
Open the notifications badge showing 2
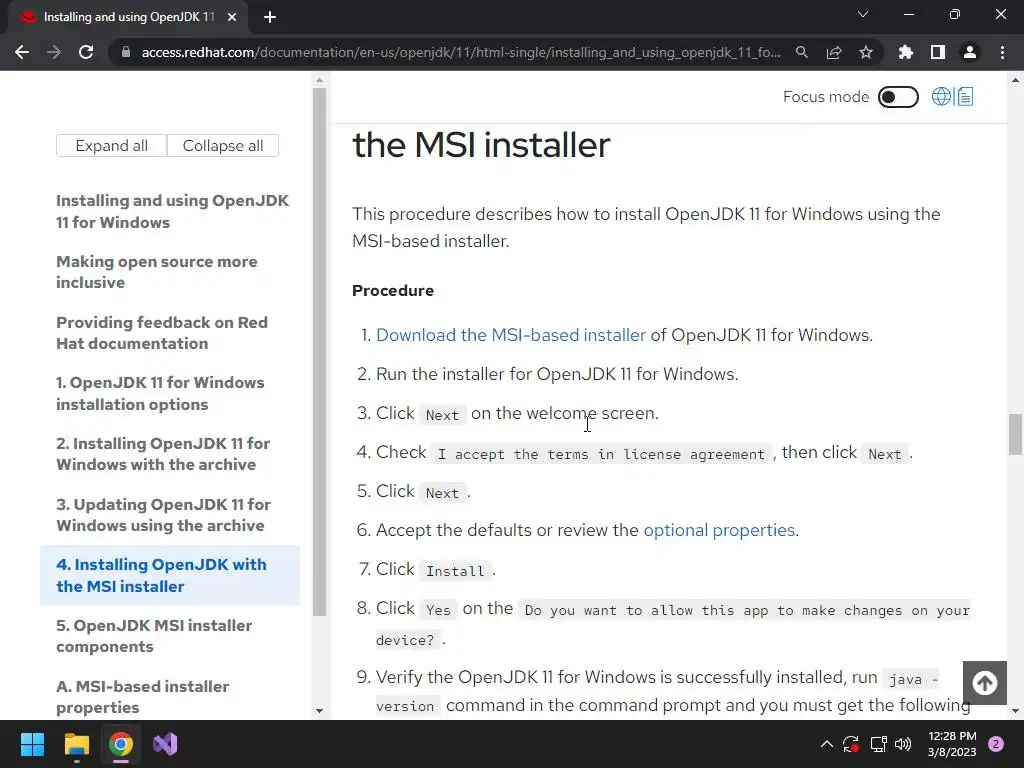(996, 744)
